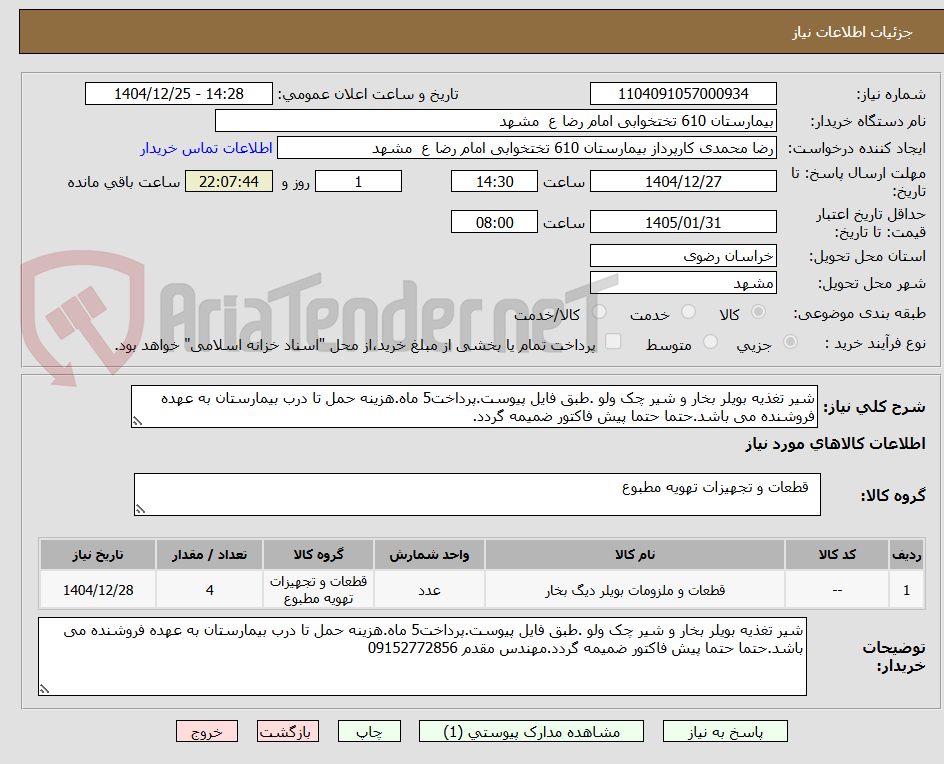
Task: Click the deadline time field 14:30
Action: tap(494, 181)
